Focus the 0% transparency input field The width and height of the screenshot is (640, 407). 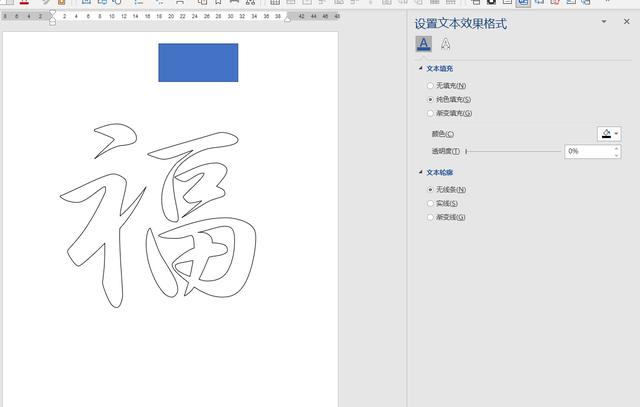pyautogui.click(x=589, y=151)
